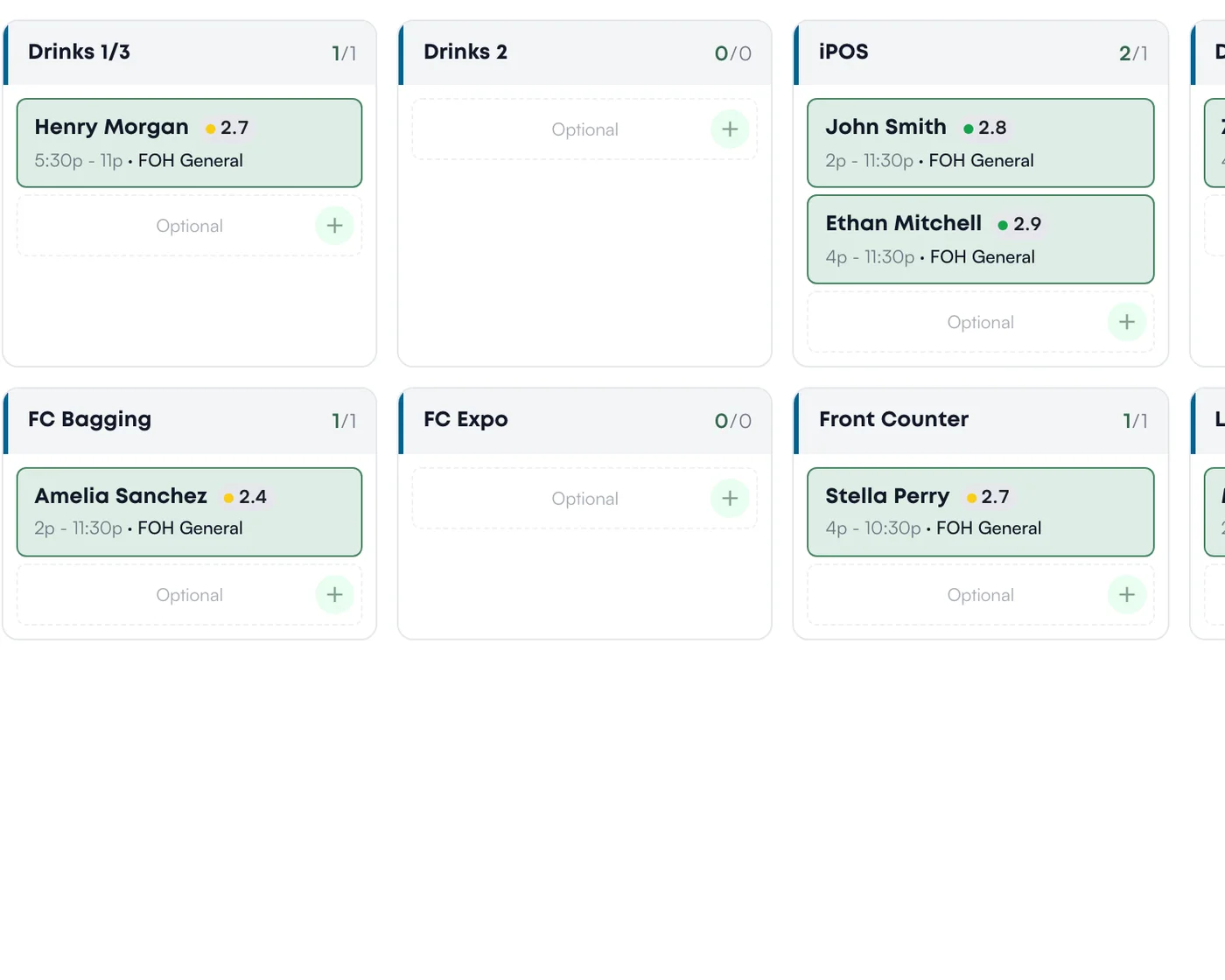Open Ethan Mitchell's shift card
Screen dimensions: 1225x980
point(981,239)
